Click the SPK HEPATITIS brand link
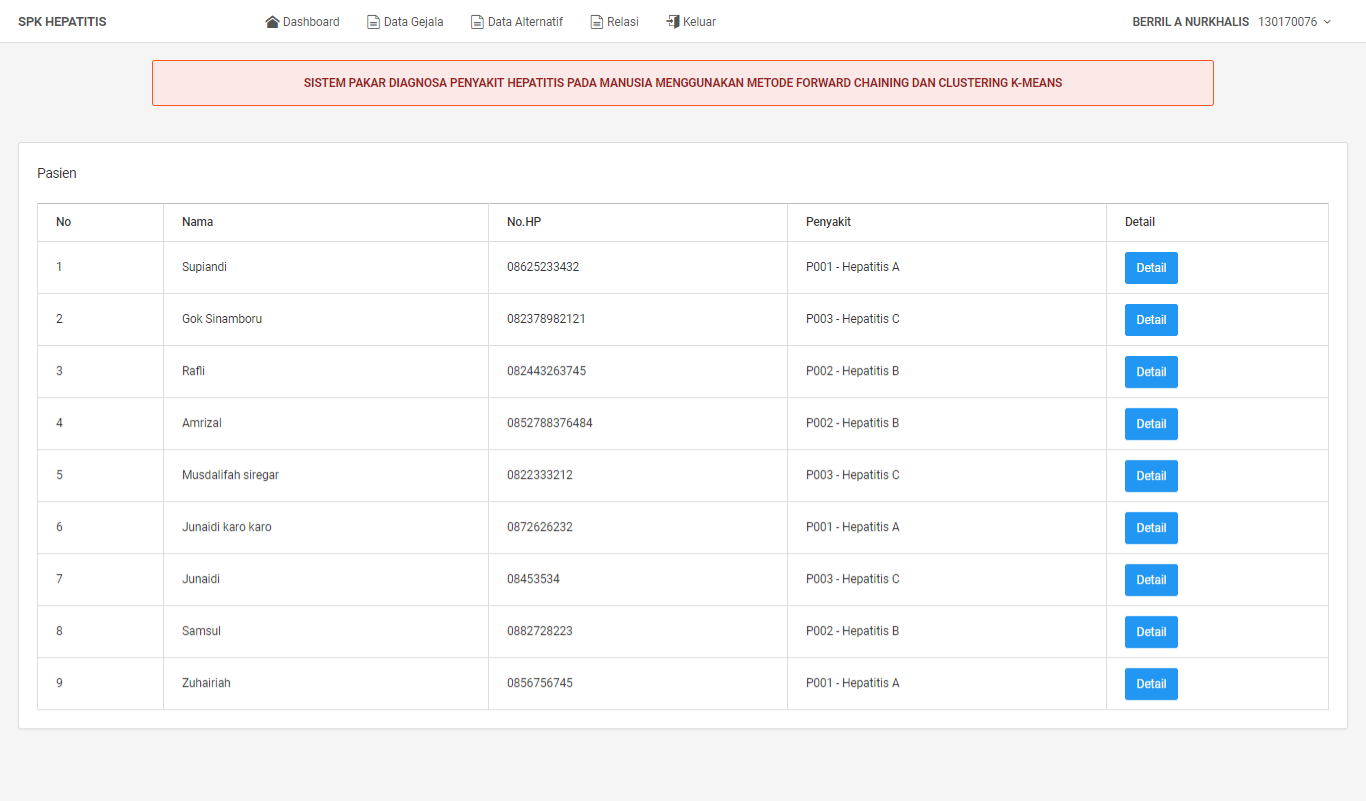 coord(62,22)
